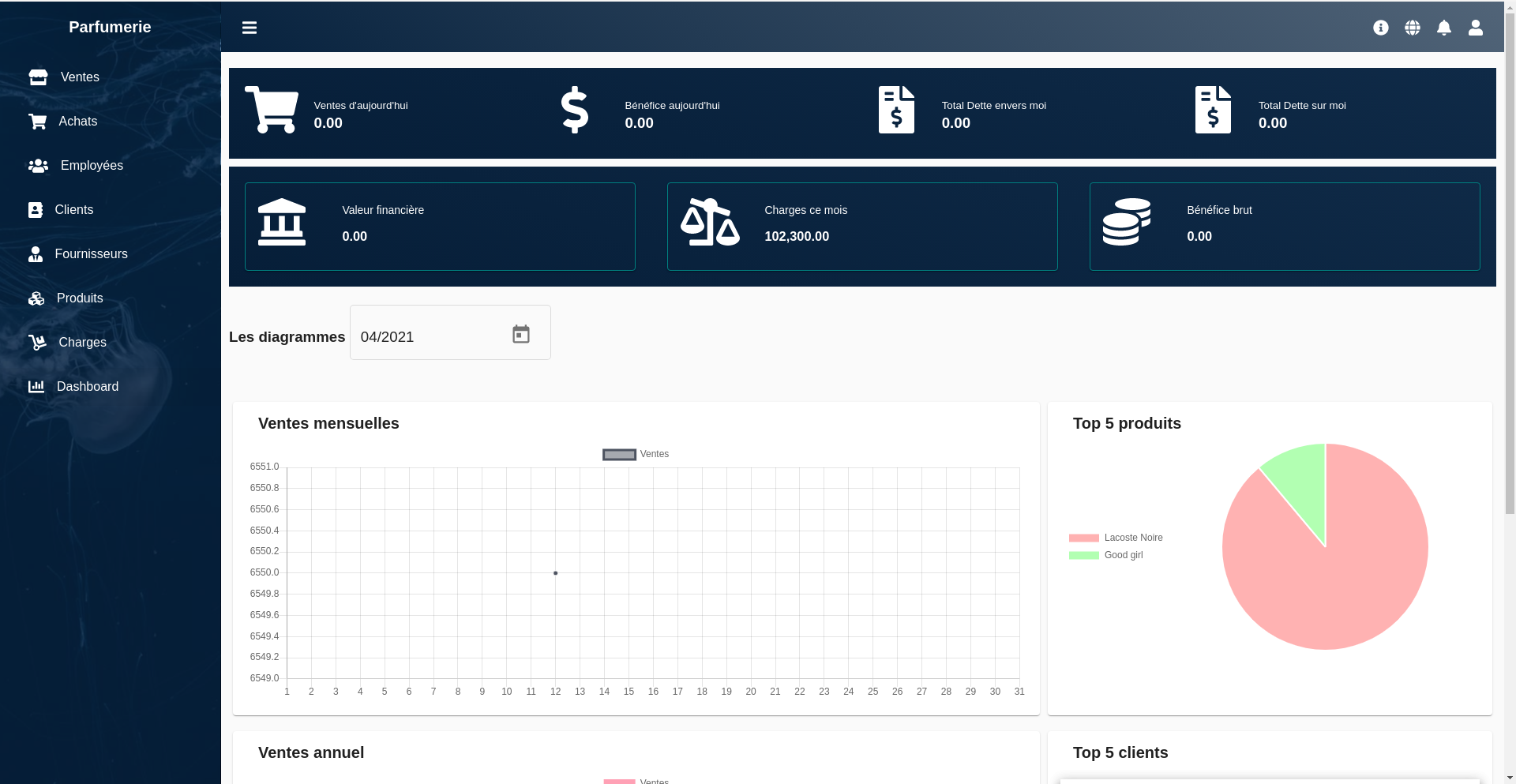Toggle the Ventes legend in monthly chart
The height and width of the screenshot is (784, 1516).
click(636, 454)
